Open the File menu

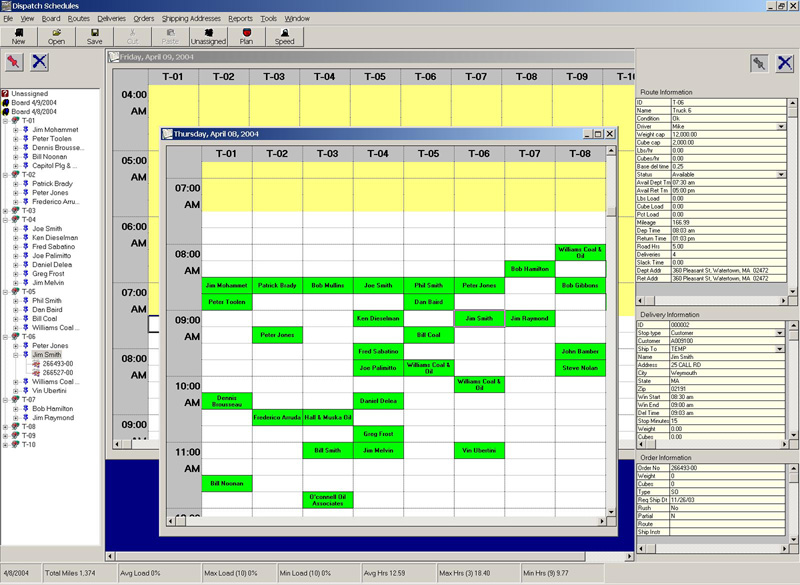point(8,18)
